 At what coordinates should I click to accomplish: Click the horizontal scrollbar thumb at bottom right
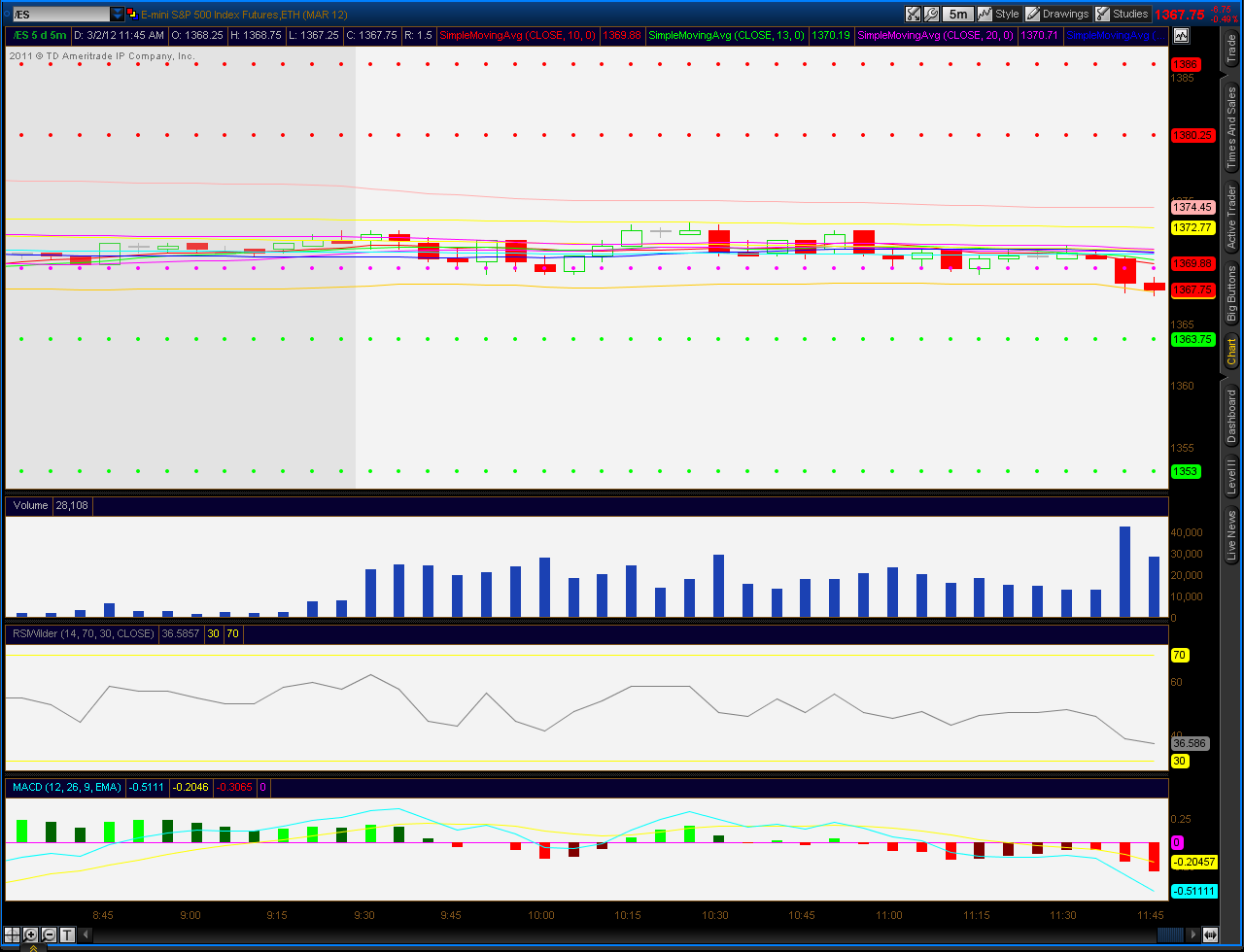tap(1170, 935)
